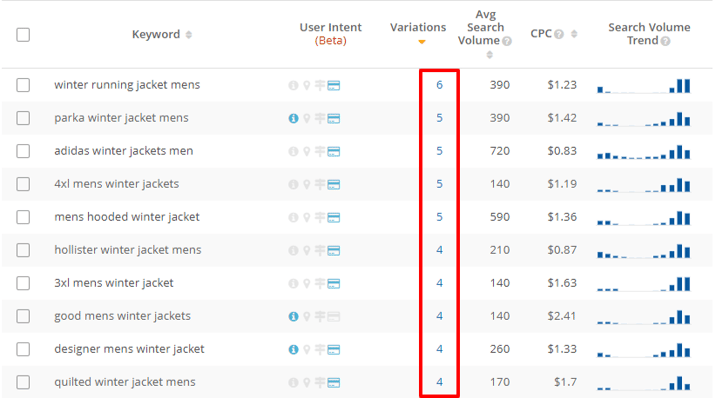Tick the select-all checkbox in the table header
This screenshot has height=398, width=716.
pyautogui.click(x=23, y=35)
